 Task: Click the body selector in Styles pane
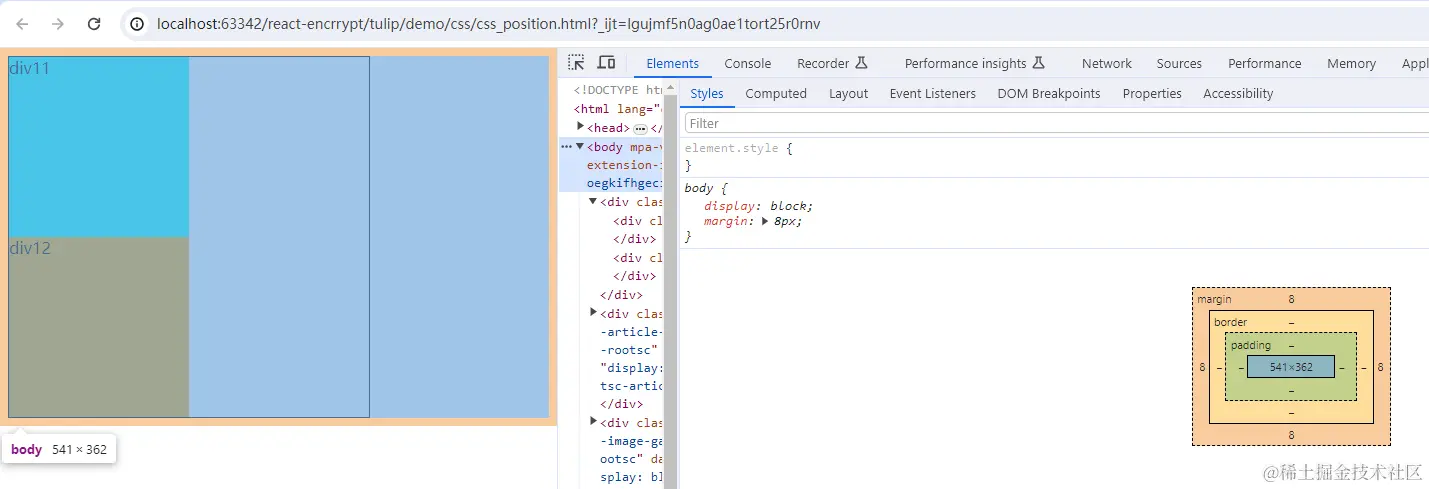[700, 188]
